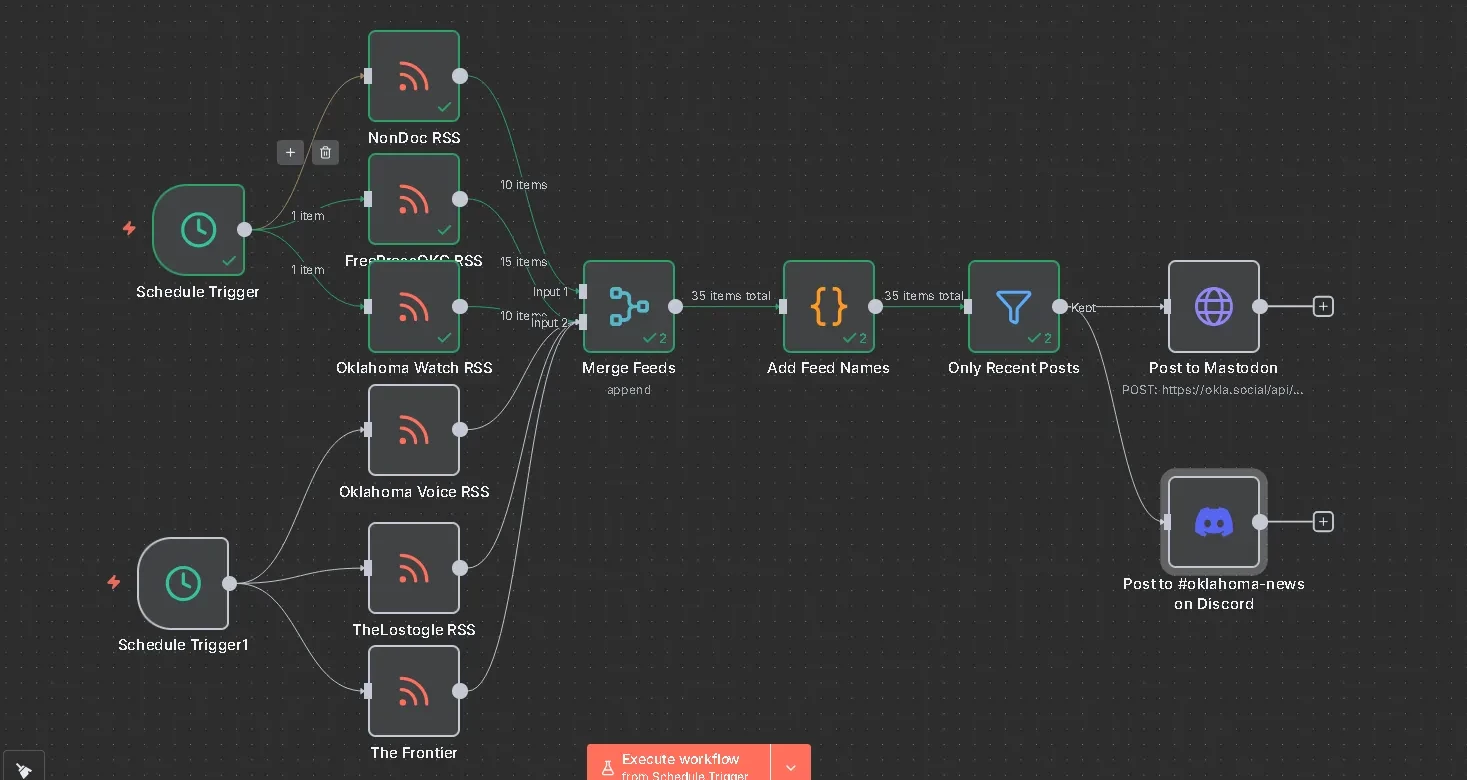The image size is (1467, 780).
Task: Click the plus button on the connection
Action: point(290,152)
